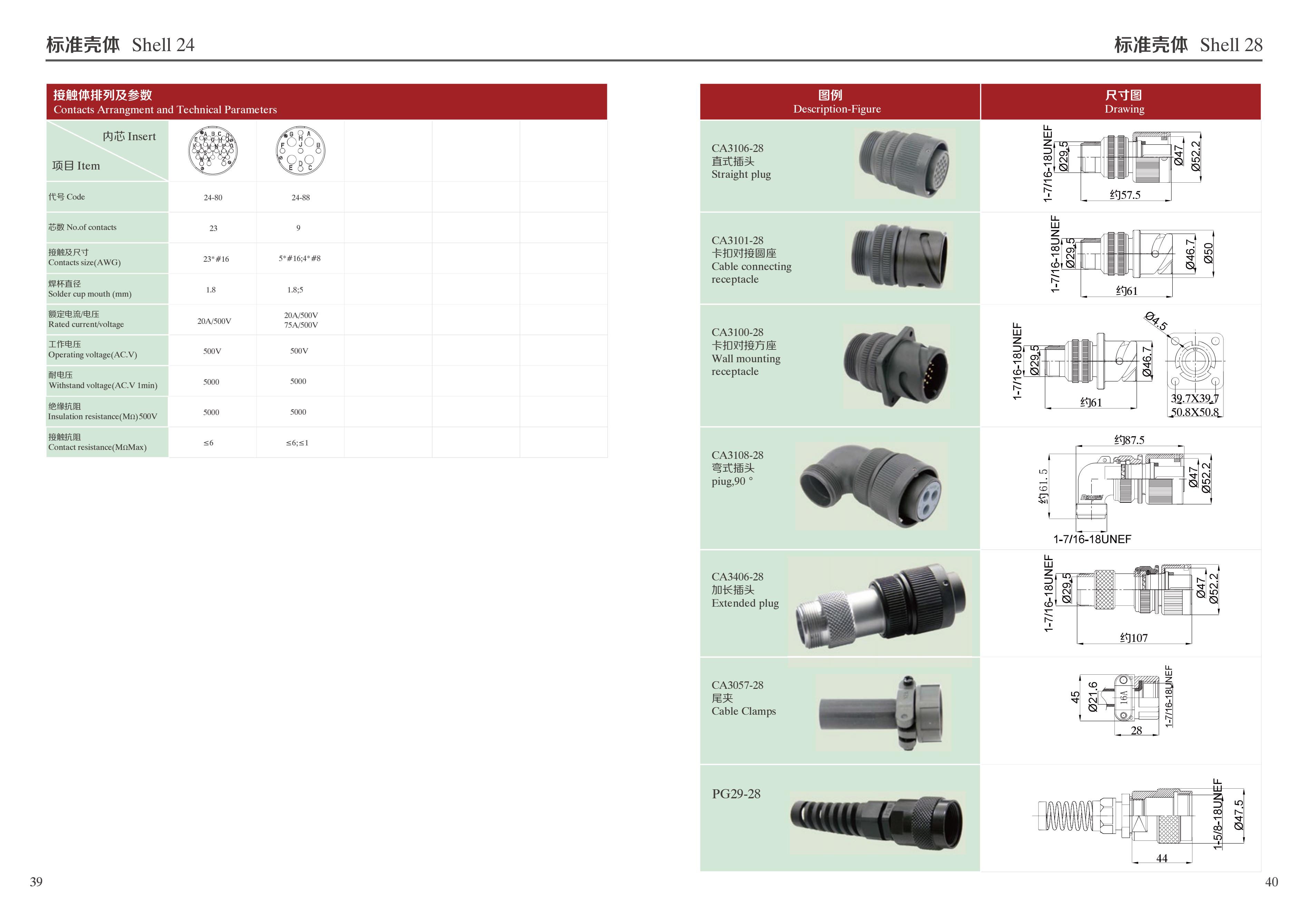Open the PG29-28 dimension drawing

point(1139,822)
